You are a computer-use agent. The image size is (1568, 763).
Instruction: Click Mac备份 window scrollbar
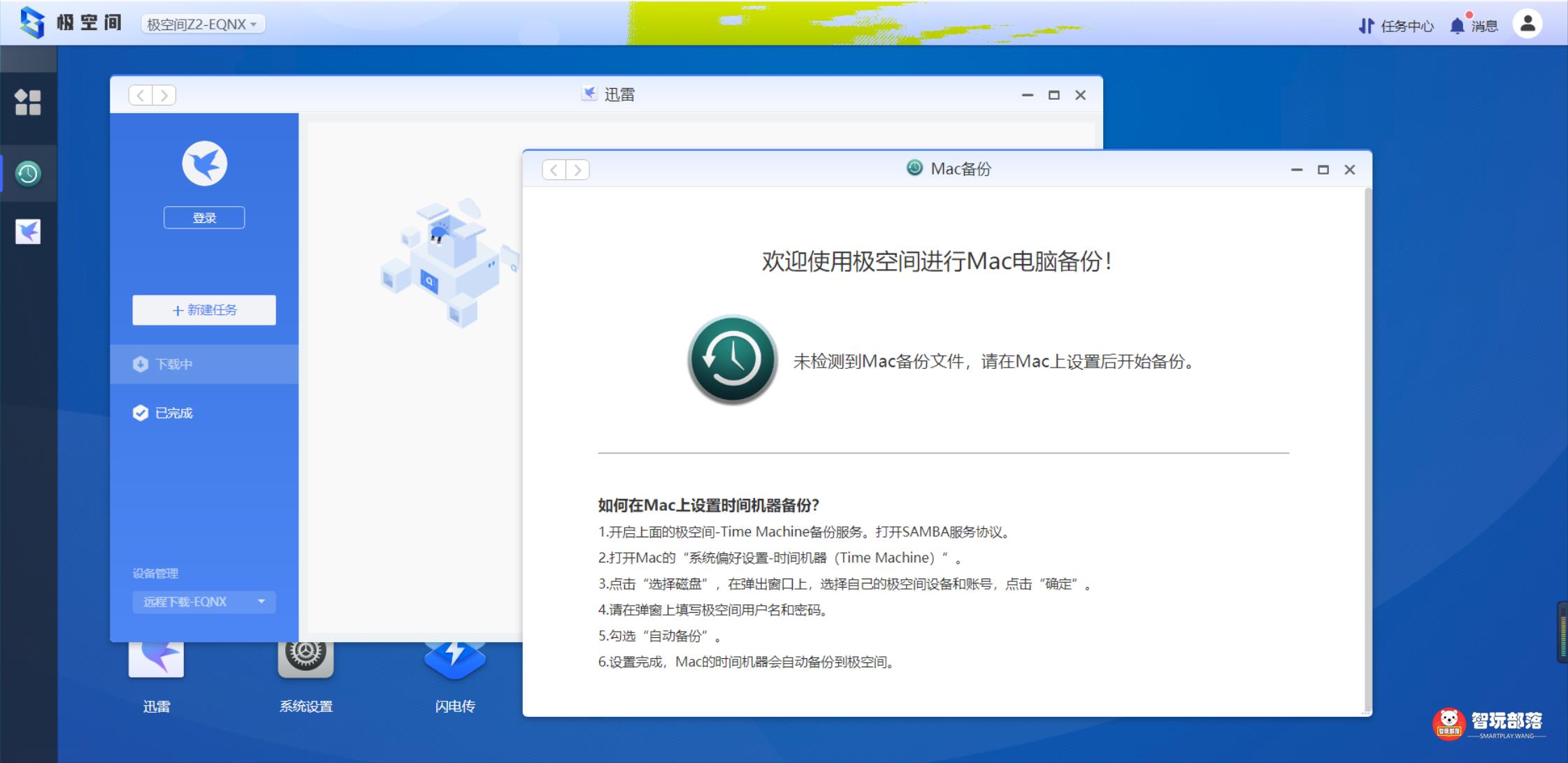[x=1367, y=451]
